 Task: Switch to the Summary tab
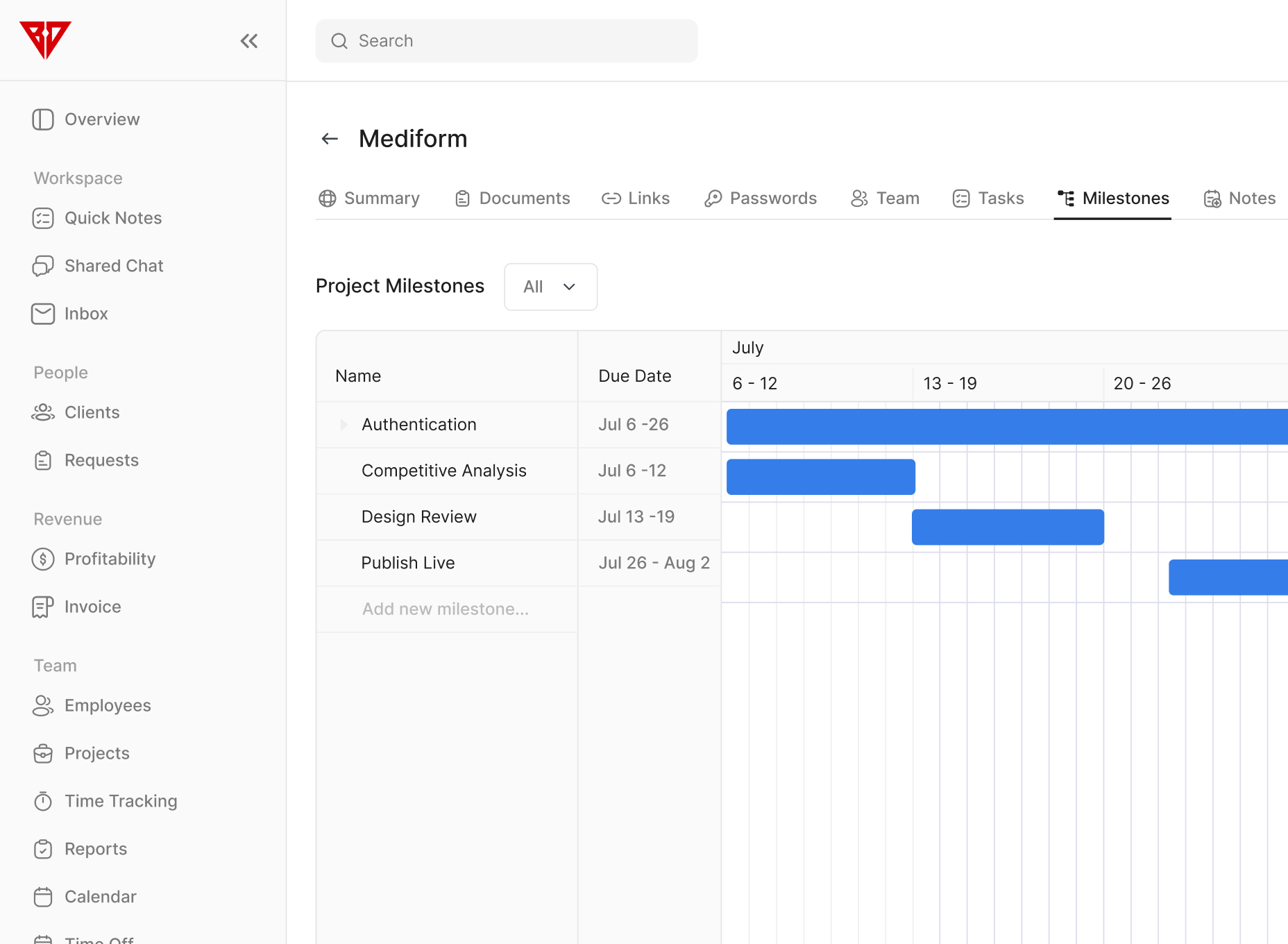coord(369,199)
